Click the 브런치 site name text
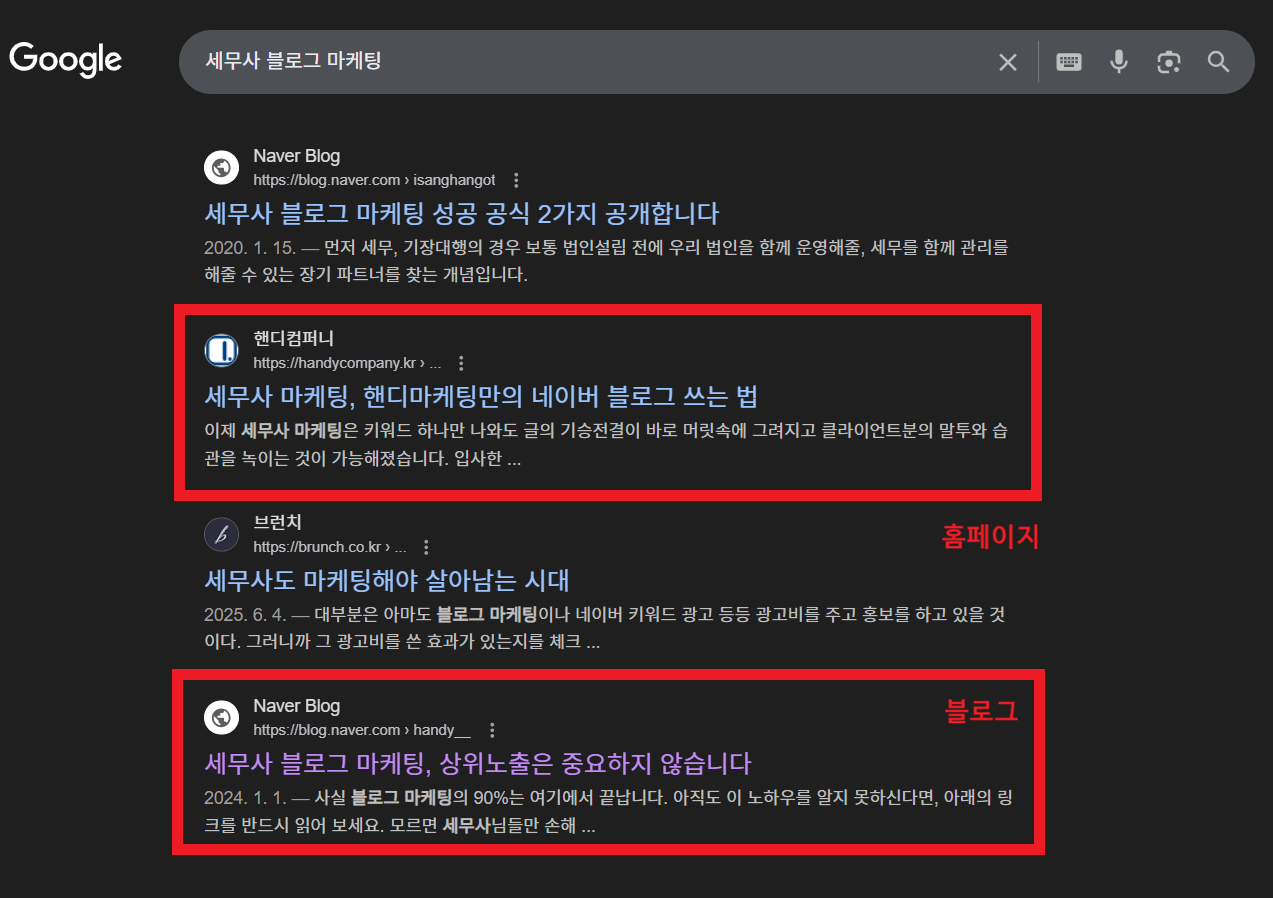Screen dimensions: 1273x898 coord(277,522)
